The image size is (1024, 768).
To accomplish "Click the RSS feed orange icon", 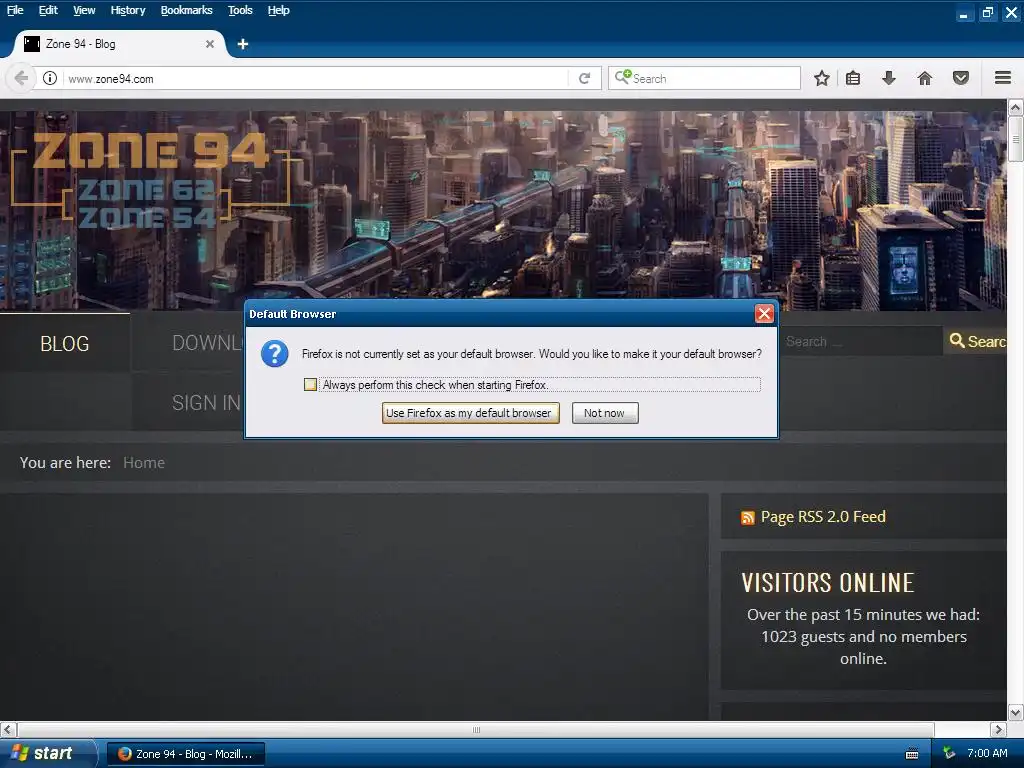I will coord(748,518).
